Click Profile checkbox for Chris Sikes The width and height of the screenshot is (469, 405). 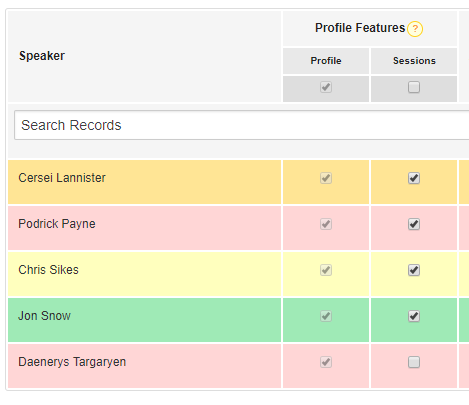tap(326, 270)
